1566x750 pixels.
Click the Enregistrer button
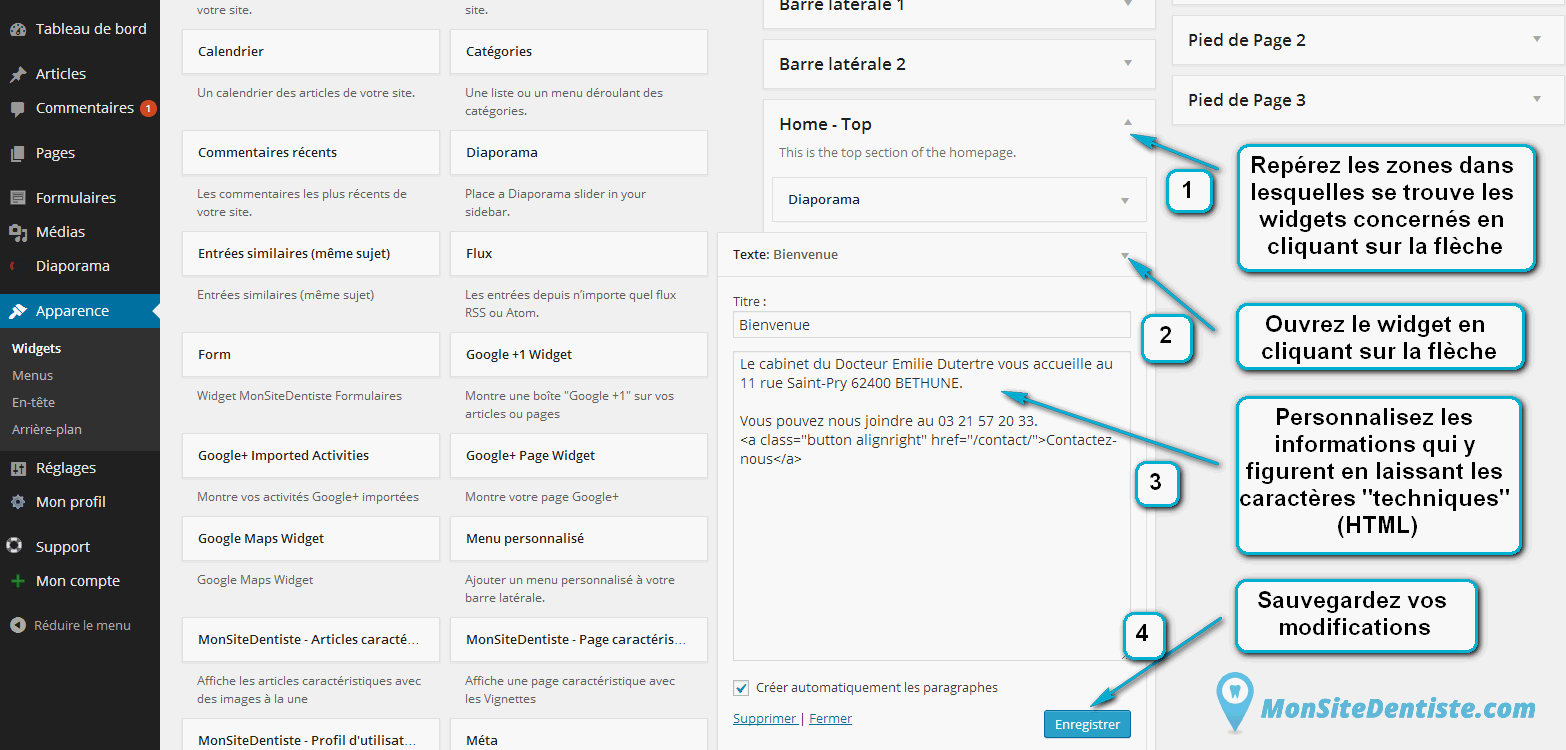[1087, 724]
